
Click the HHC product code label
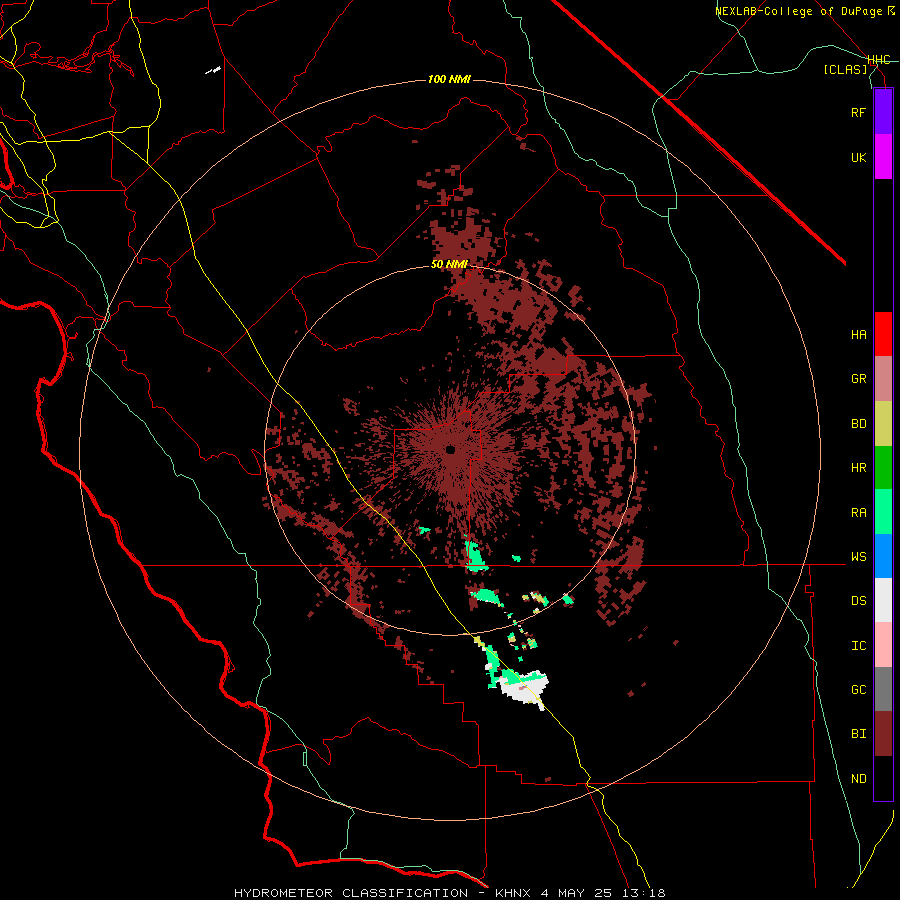[878, 60]
